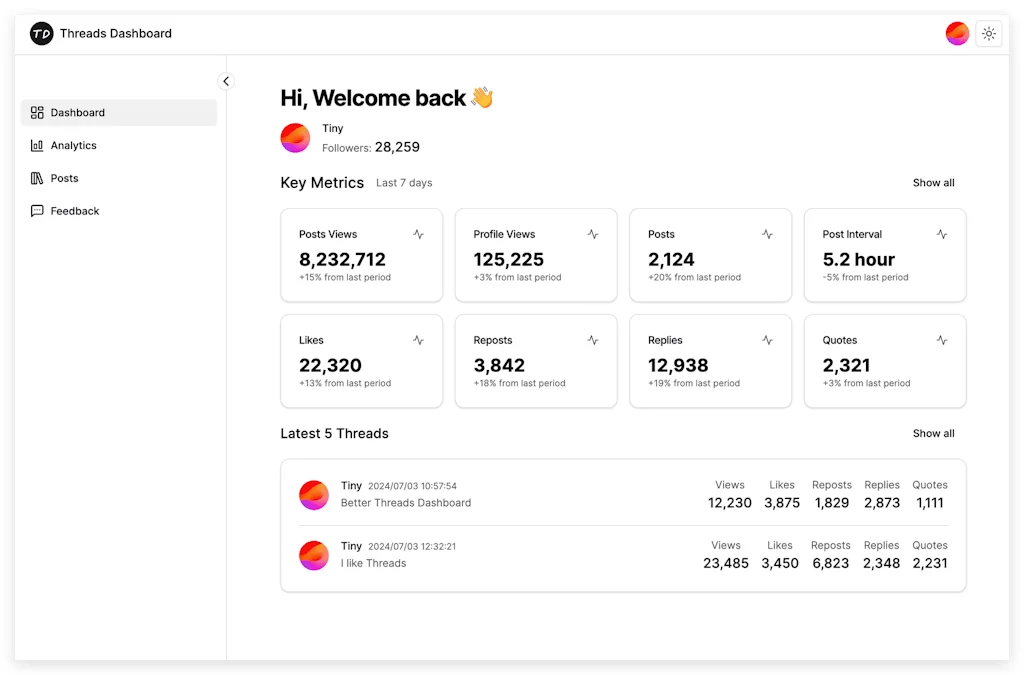Screen dimensions: 1024x675
Task: Click the TD logo in the header
Action: pos(41,33)
